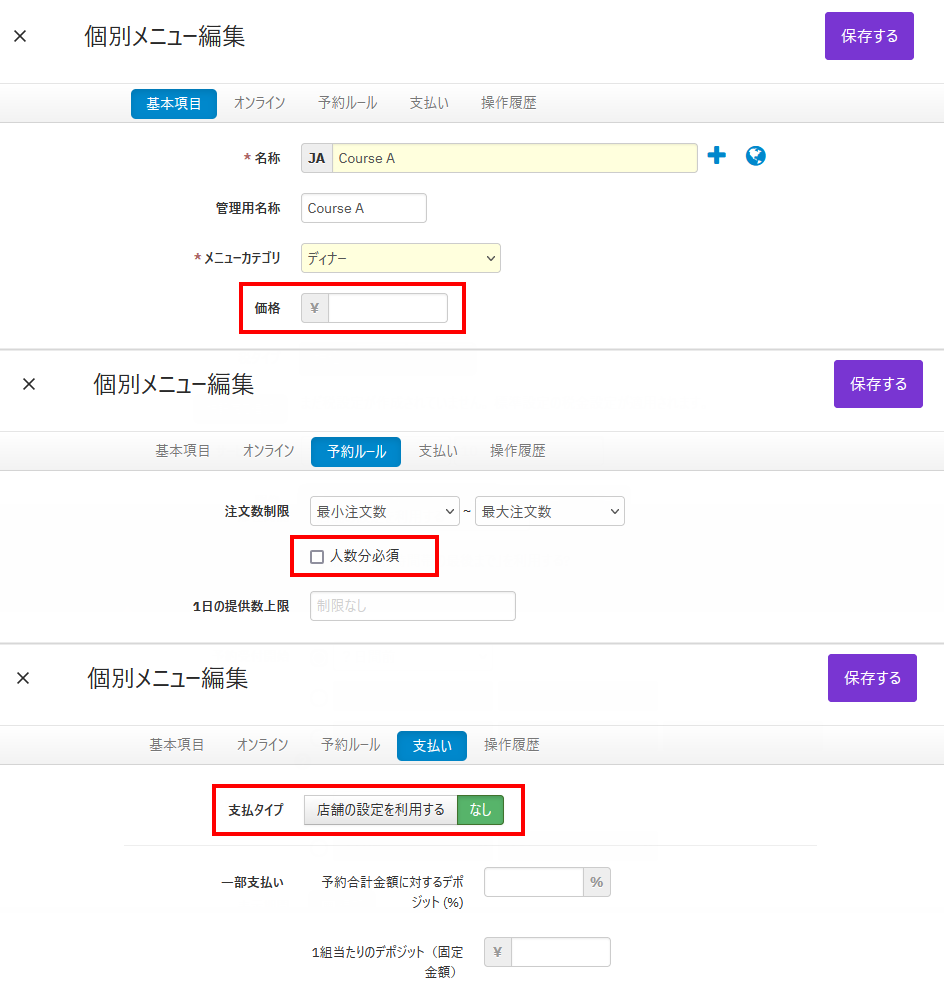Click the 1日の提供数上限 input field
The width and height of the screenshot is (944, 989).
[412, 606]
